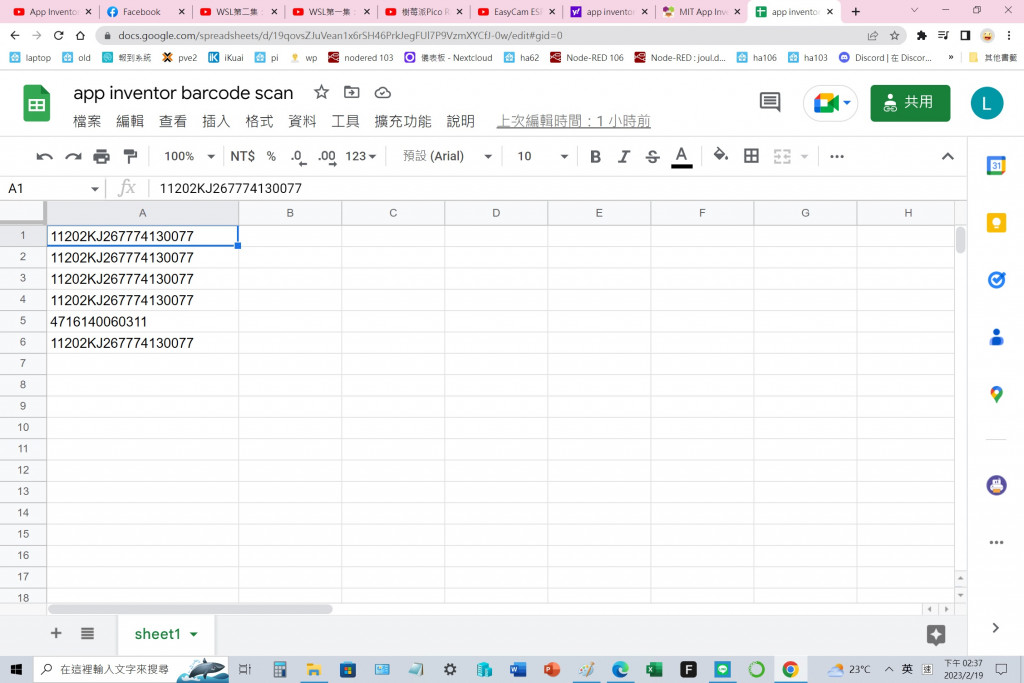Screen dimensions: 1024x683
Task: Click the A1 name box dropdown
Action: pos(95,189)
